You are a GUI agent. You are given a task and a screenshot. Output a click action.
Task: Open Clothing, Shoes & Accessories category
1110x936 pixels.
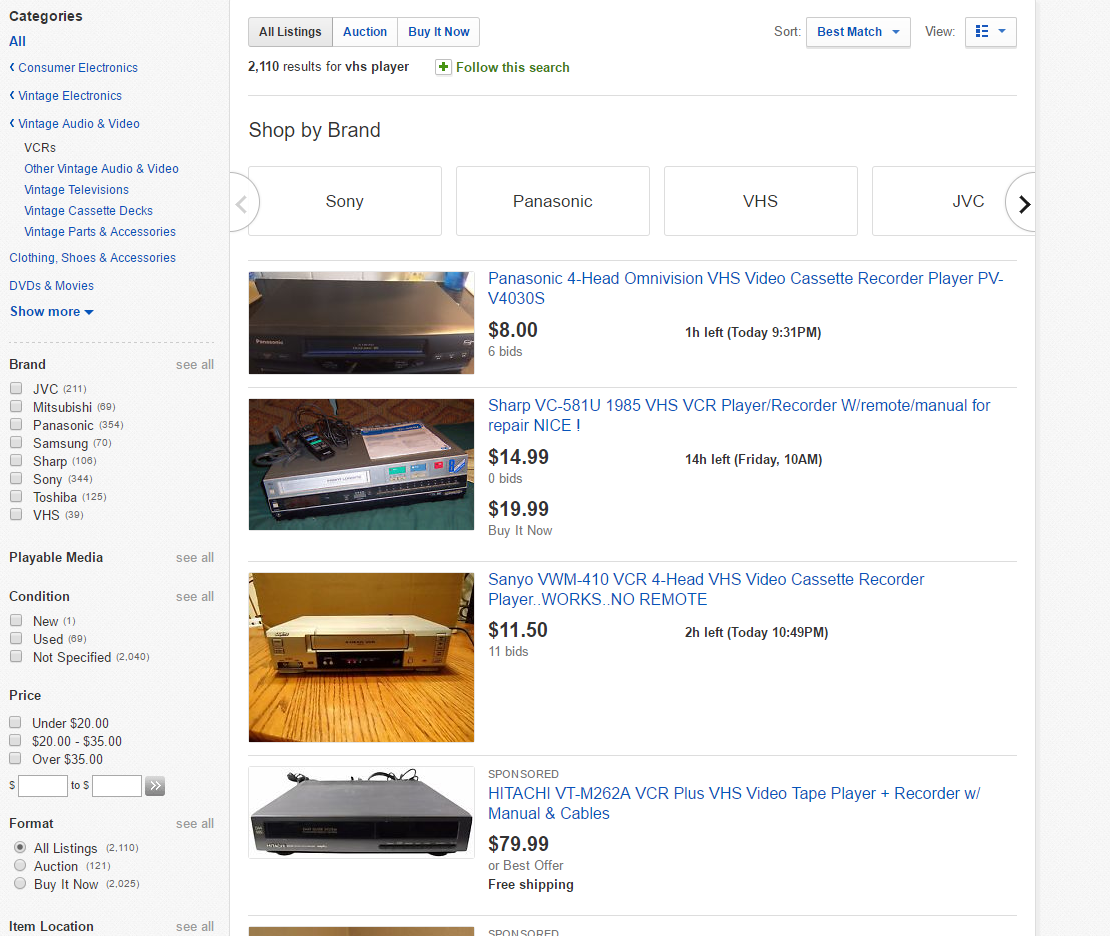pos(93,258)
